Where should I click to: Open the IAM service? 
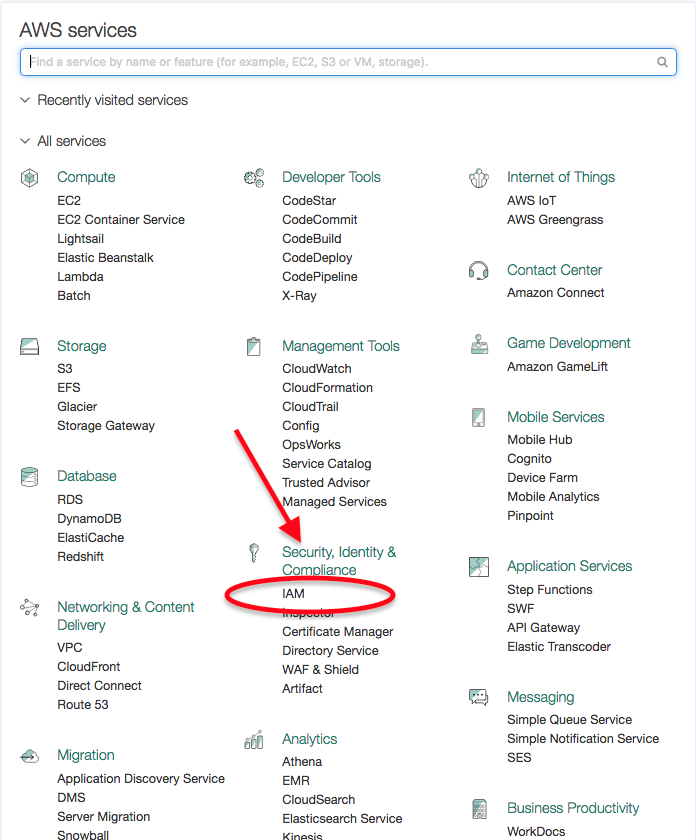click(293, 594)
